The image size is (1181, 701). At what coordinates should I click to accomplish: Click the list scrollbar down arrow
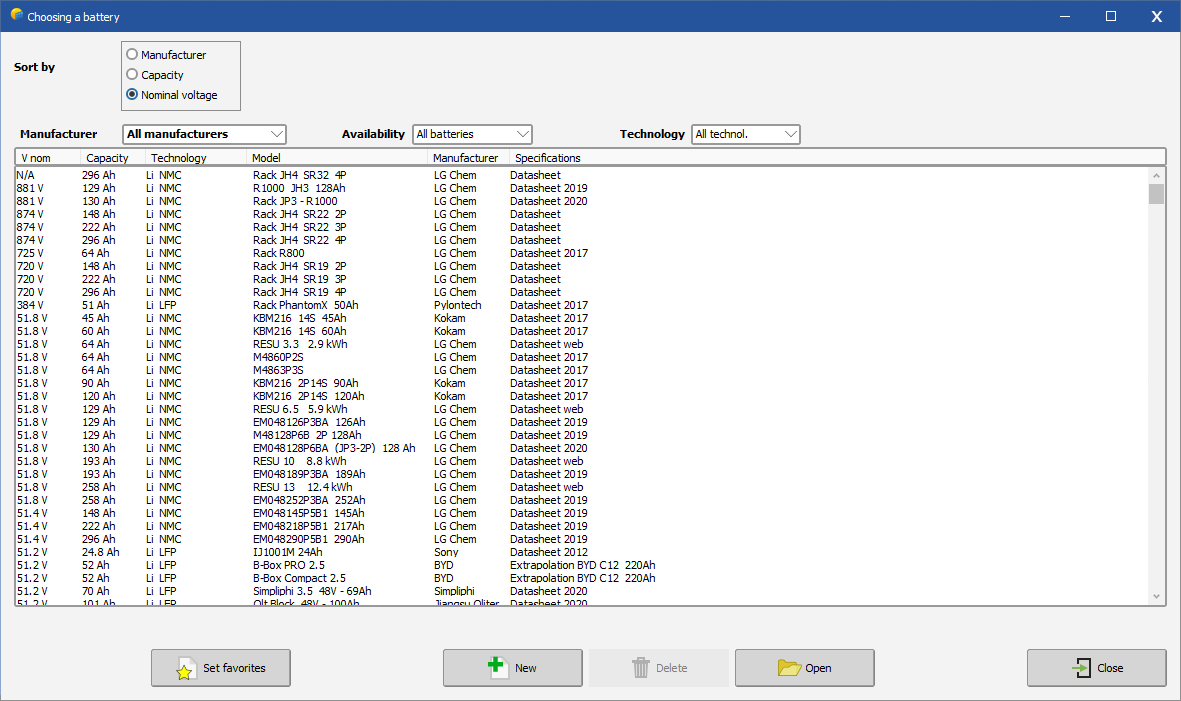click(1156, 596)
